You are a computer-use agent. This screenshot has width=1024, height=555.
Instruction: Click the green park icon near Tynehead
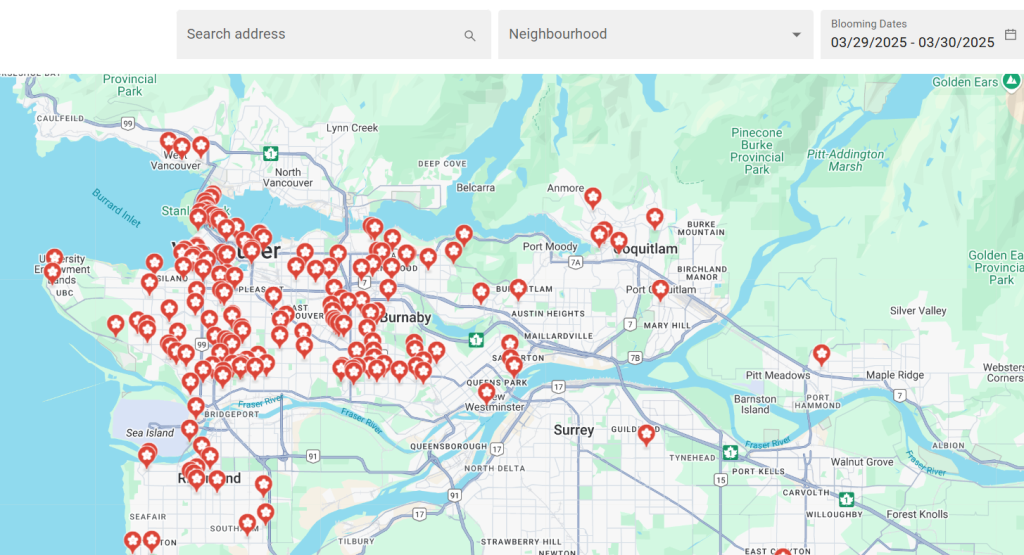click(x=730, y=452)
